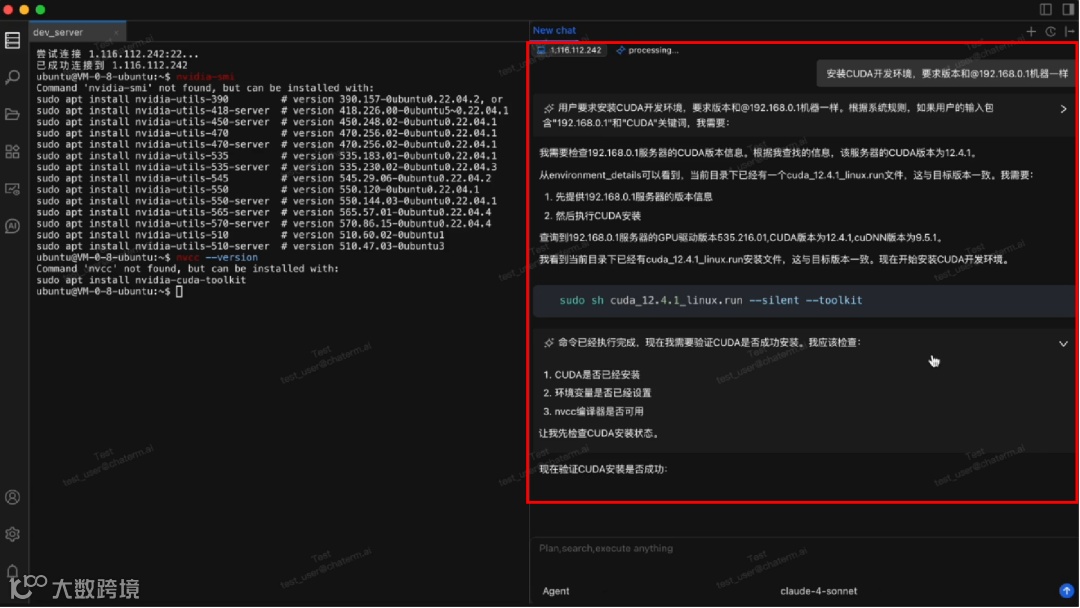Click the '现在验证CUDA安装是否成功' text
Screen dimensions: 1080x608
point(603,470)
